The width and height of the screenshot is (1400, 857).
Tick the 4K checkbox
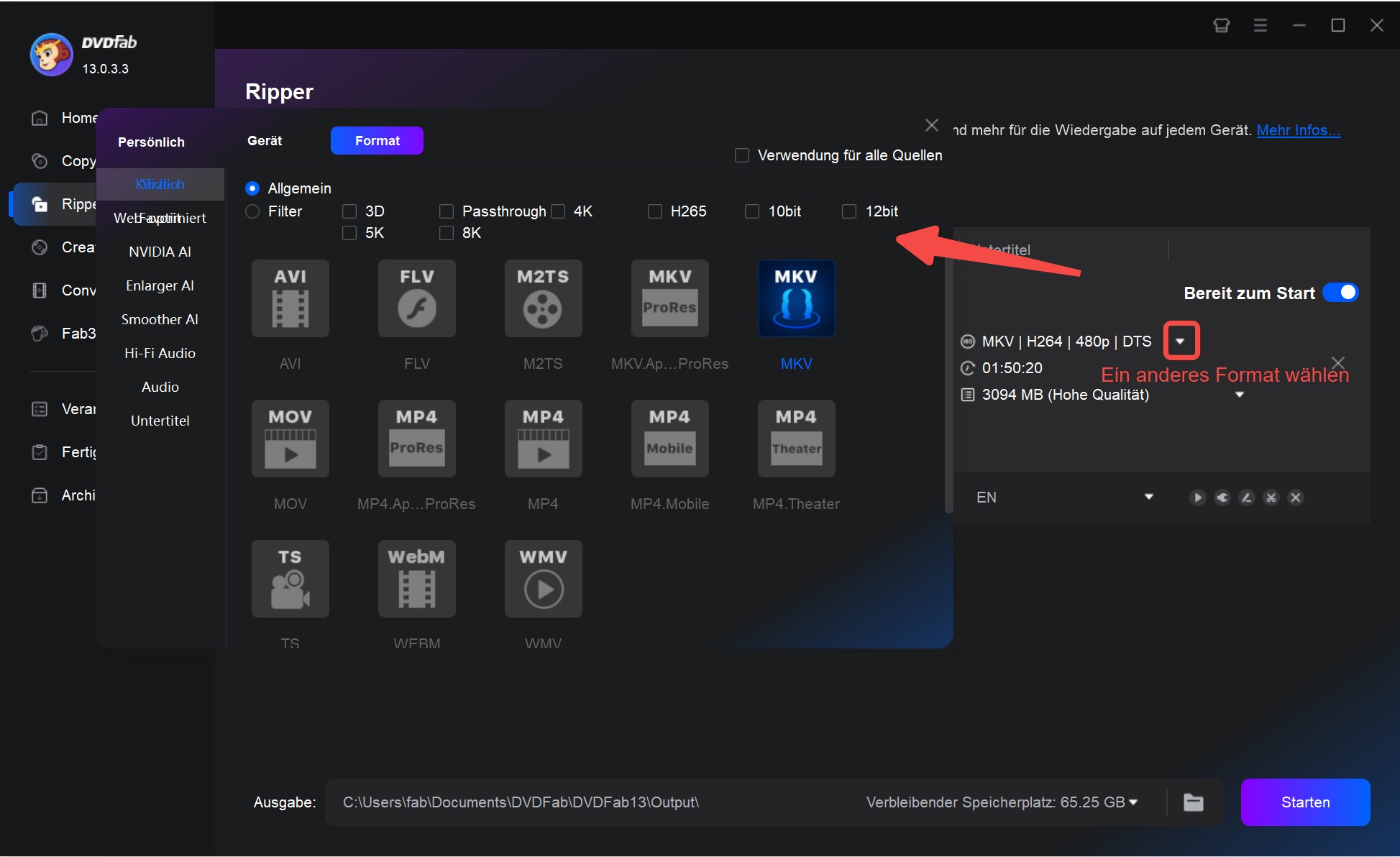(x=558, y=211)
